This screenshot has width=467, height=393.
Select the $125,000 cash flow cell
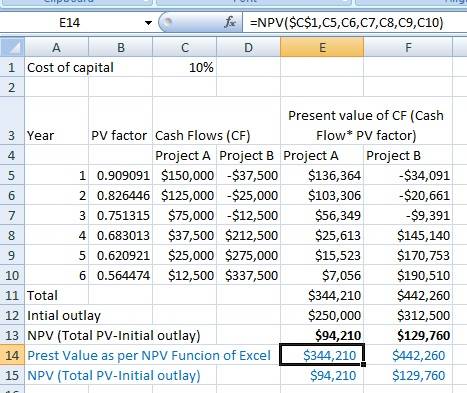[x=185, y=195]
